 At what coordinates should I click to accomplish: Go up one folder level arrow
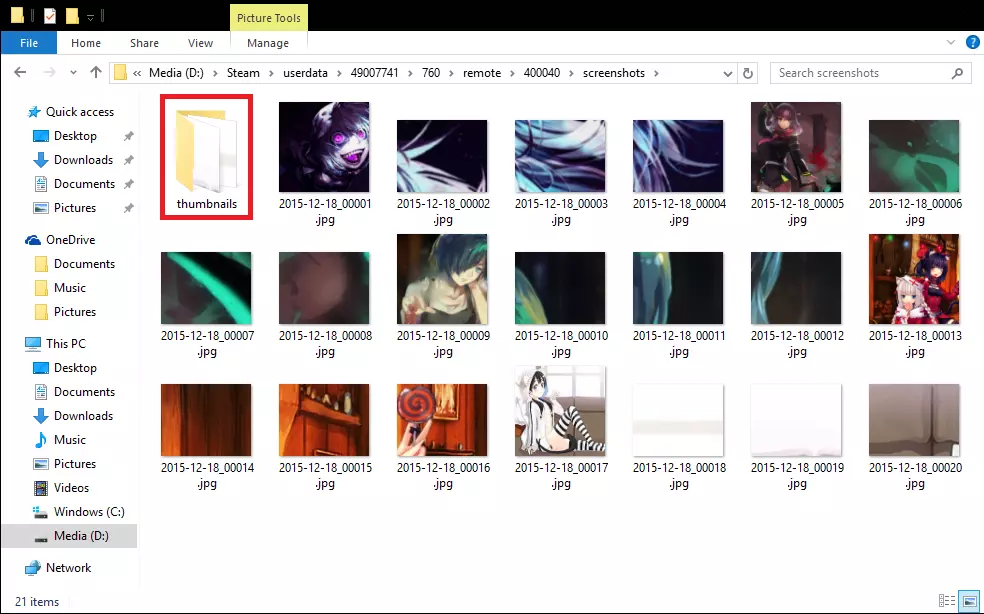95,72
